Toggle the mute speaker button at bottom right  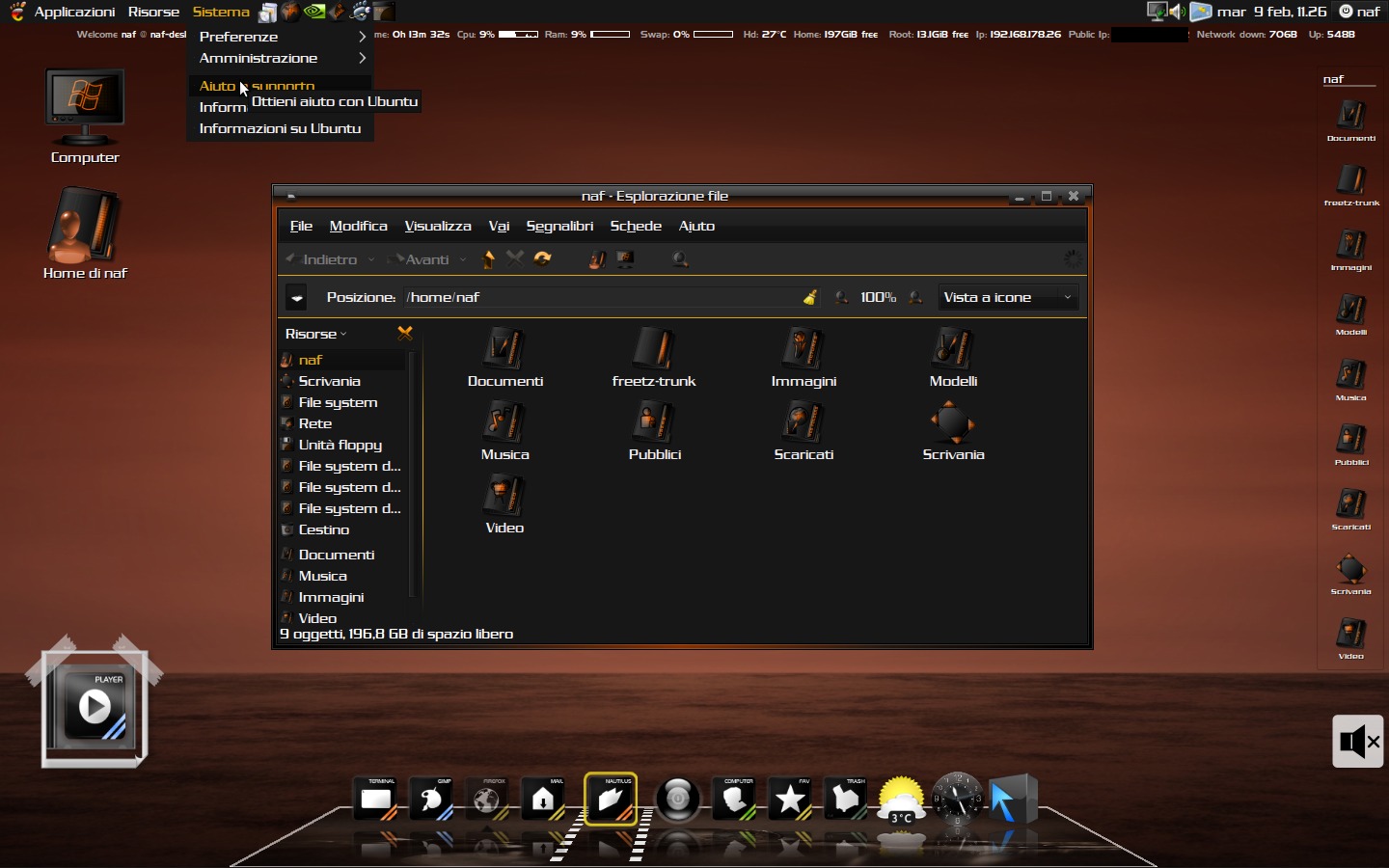[x=1358, y=742]
